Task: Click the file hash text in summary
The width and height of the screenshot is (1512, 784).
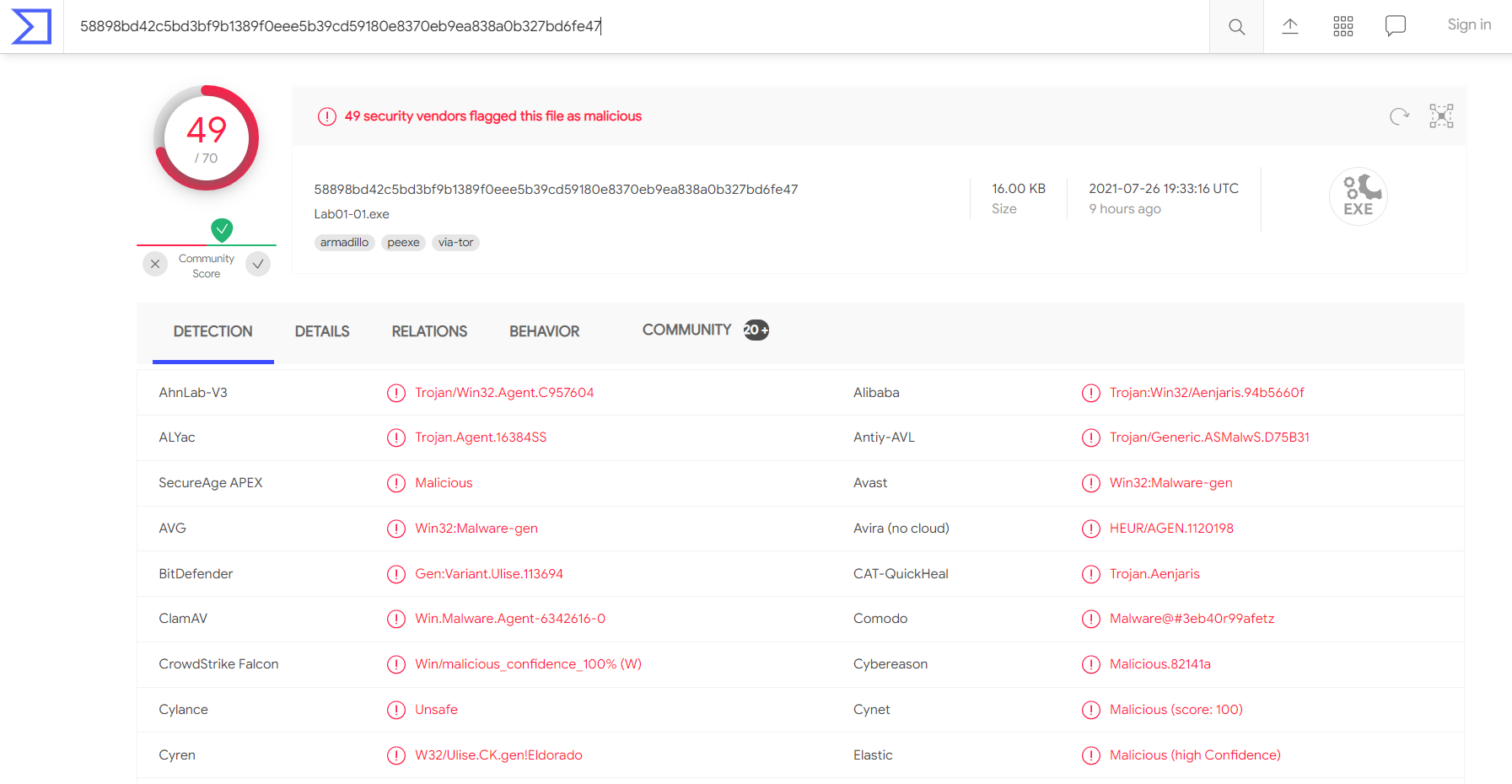Action: [x=556, y=190]
